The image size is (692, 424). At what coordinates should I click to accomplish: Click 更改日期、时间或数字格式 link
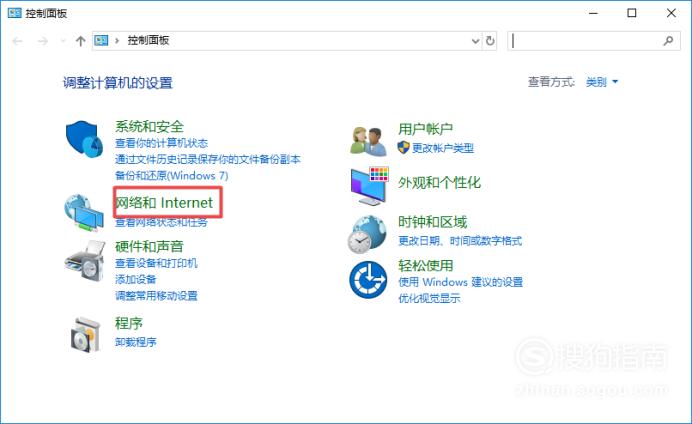pyautogui.click(x=460, y=241)
